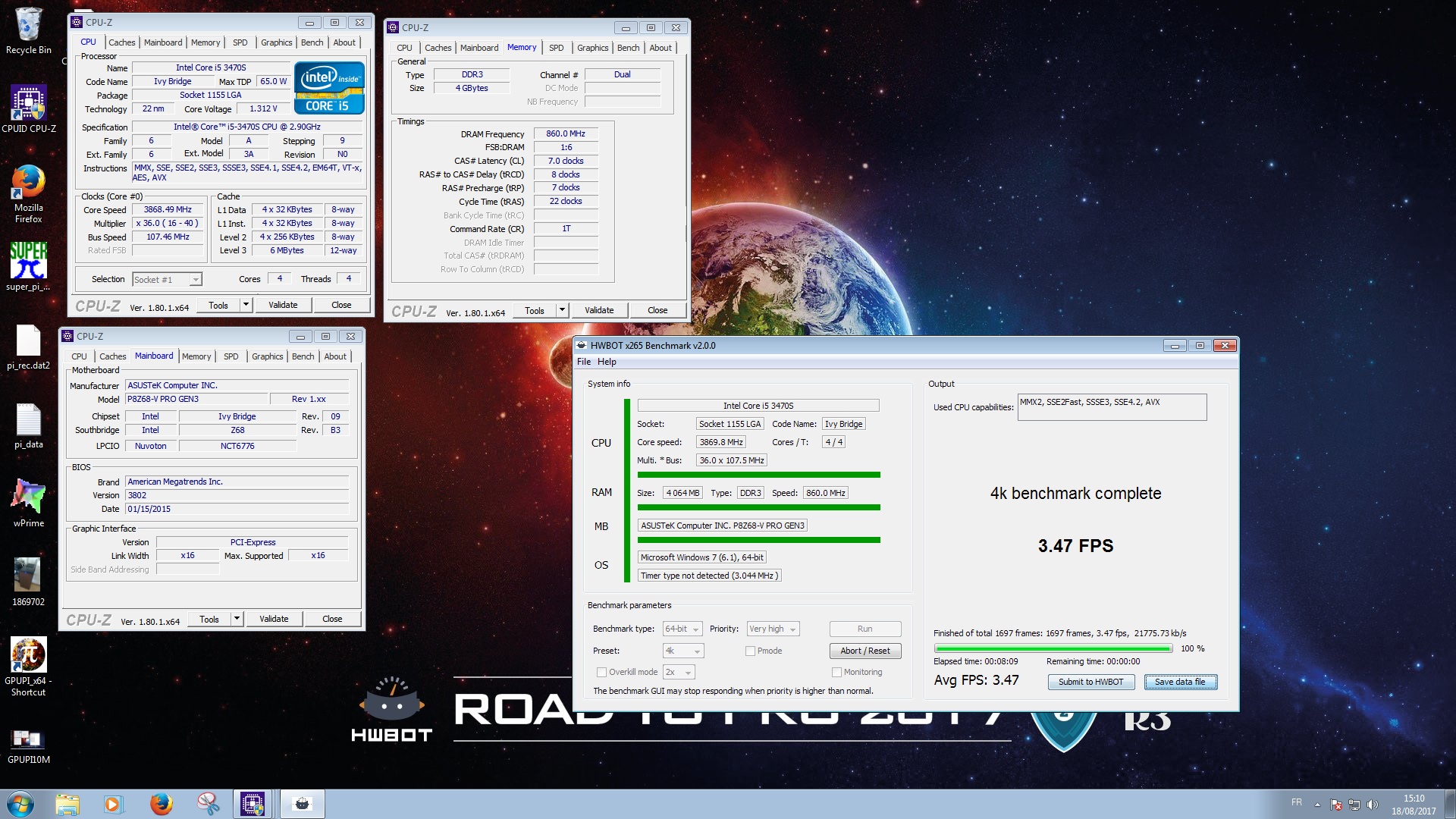Click network tray icon
Viewport: 1456px width, 819px height.
[1354, 805]
